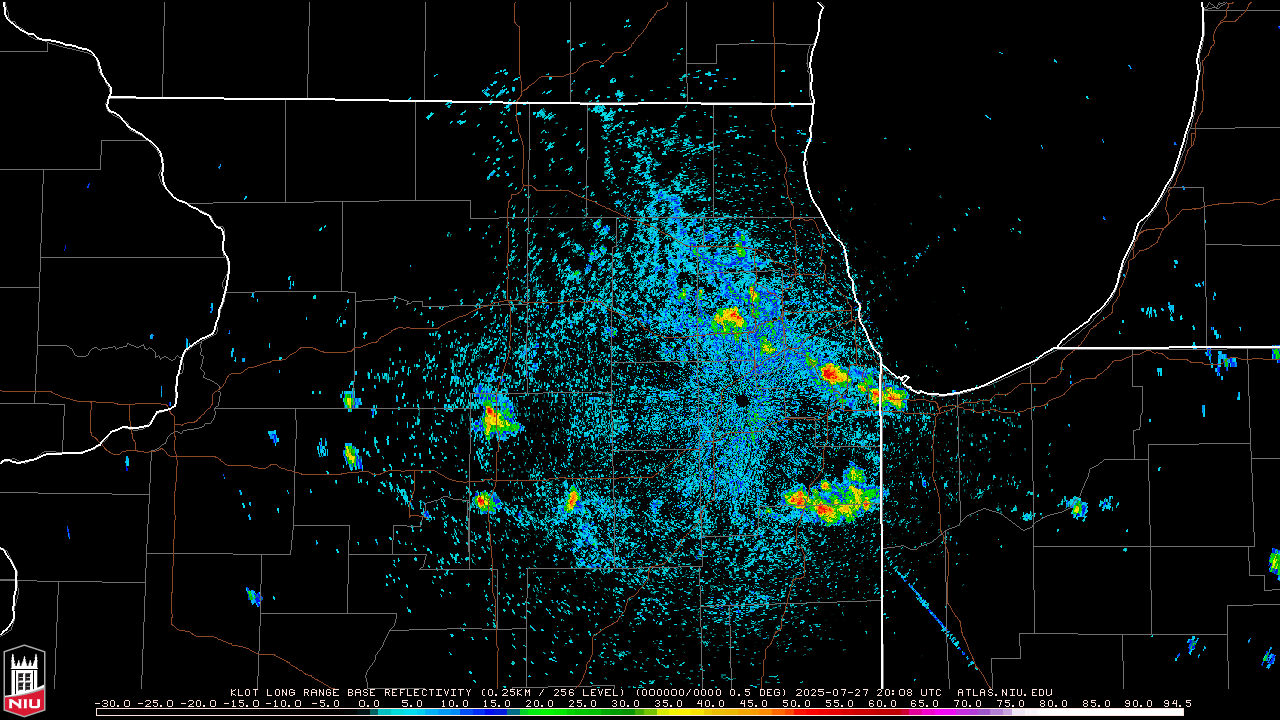Click the 94.5 maximum scale label
This screenshot has height=720, width=1280.
[1175, 703]
